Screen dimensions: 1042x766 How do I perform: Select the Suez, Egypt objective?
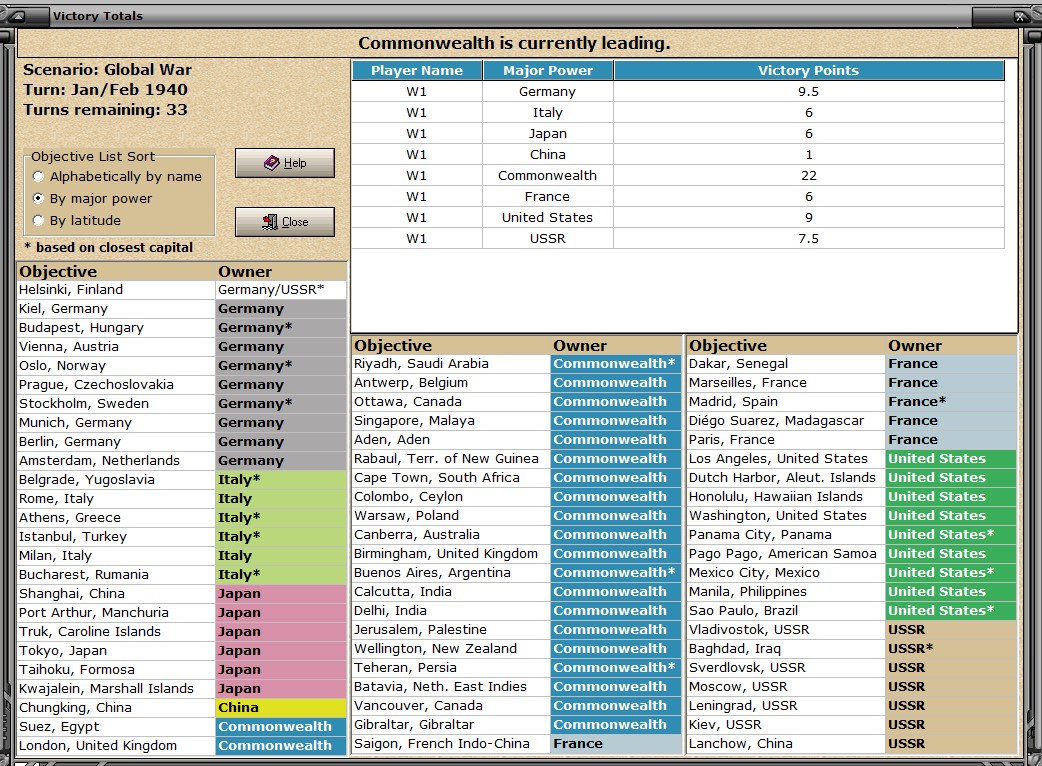click(116, 727)
